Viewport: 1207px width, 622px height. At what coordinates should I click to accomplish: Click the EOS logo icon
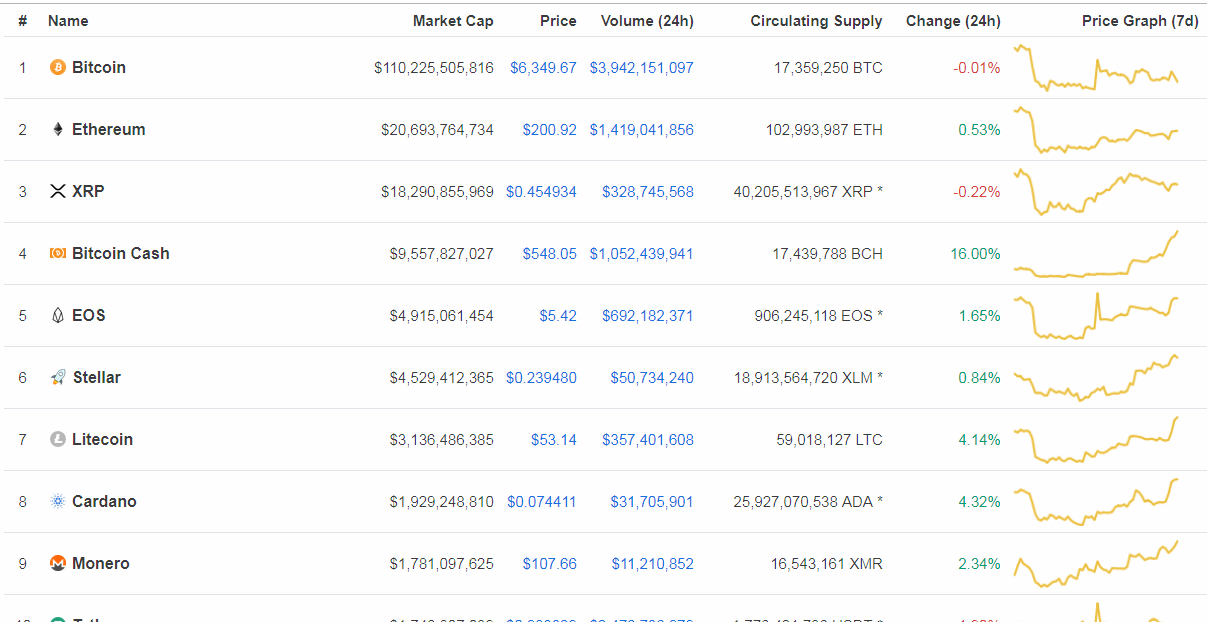click(58, 316)
